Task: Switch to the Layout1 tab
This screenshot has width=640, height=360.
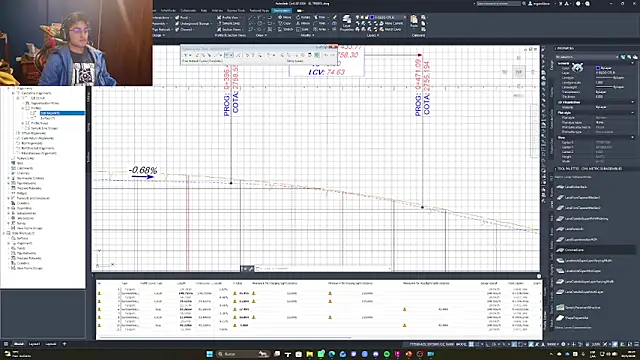Action: [x=34, y=344]
